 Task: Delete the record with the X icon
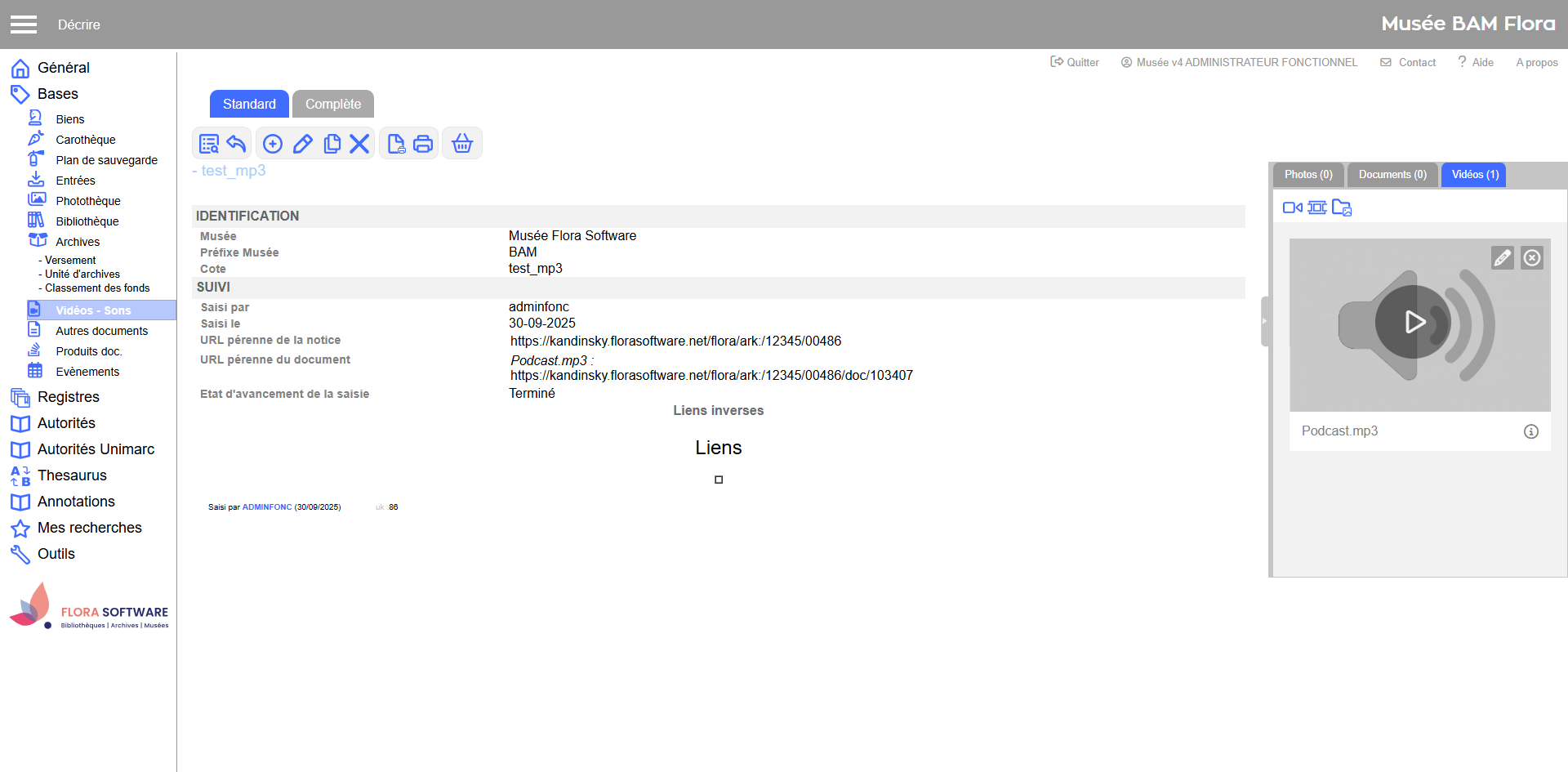(x=359, y=144)
